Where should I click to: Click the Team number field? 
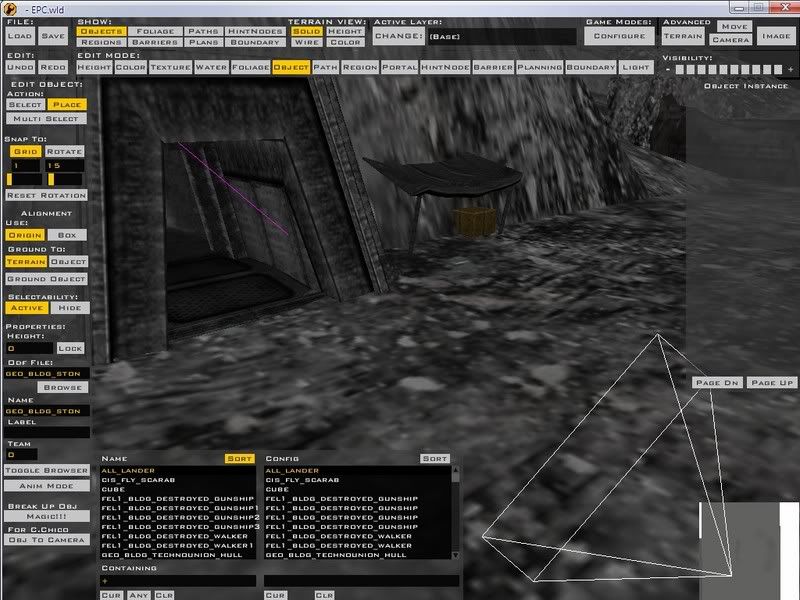point(21,455)
